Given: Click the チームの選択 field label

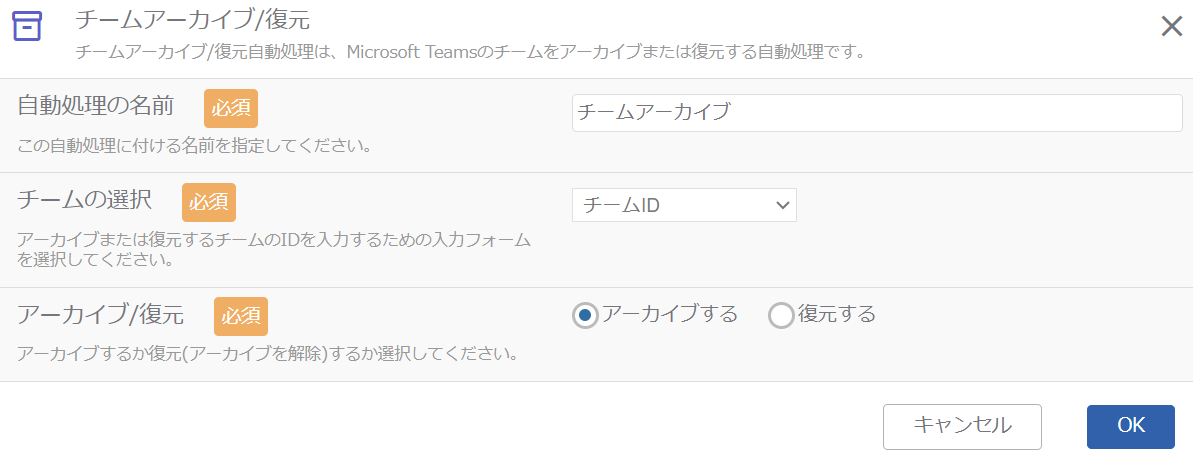Looking at the screenshot, I should 84,200.
